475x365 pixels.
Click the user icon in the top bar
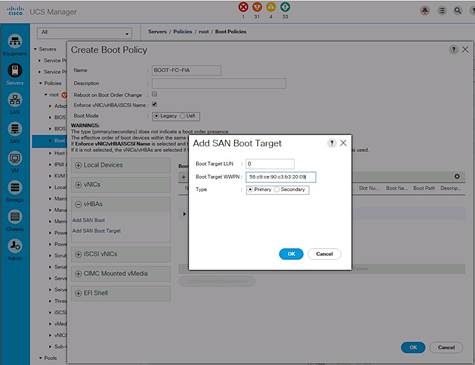[x=425, y=11]
